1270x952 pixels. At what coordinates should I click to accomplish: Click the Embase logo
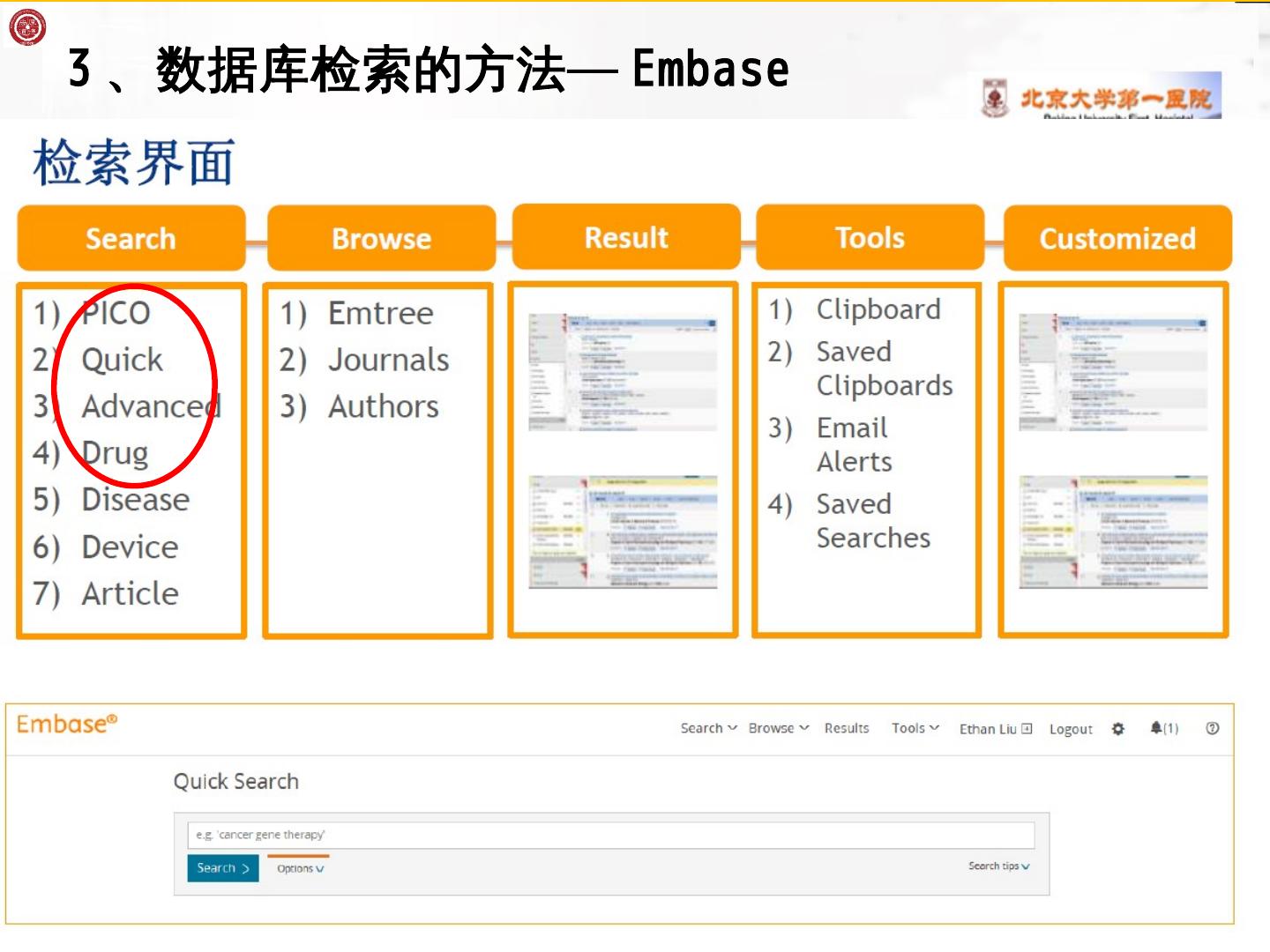coord(67,725)
